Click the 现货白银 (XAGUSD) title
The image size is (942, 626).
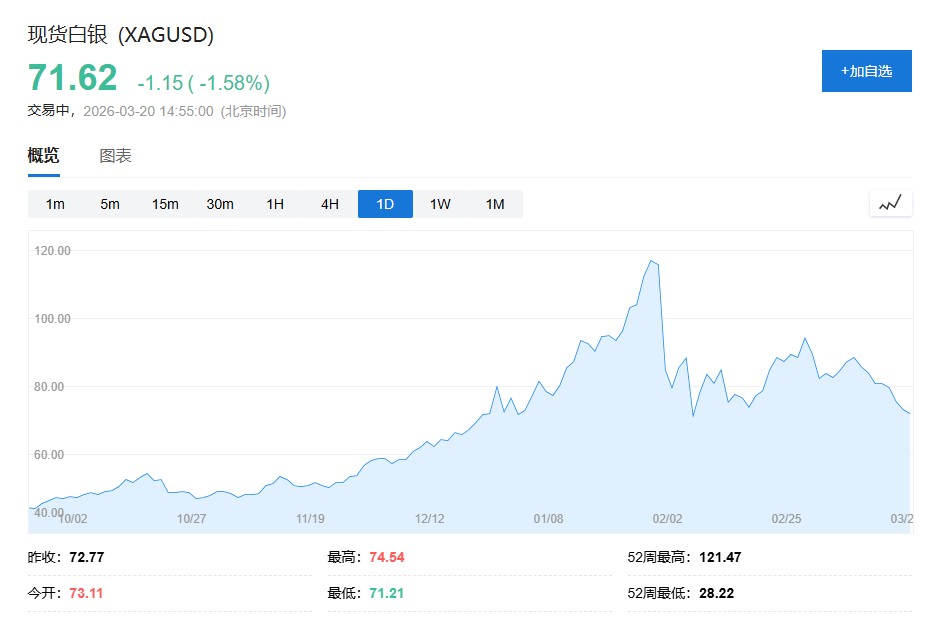tap(120, 35)
